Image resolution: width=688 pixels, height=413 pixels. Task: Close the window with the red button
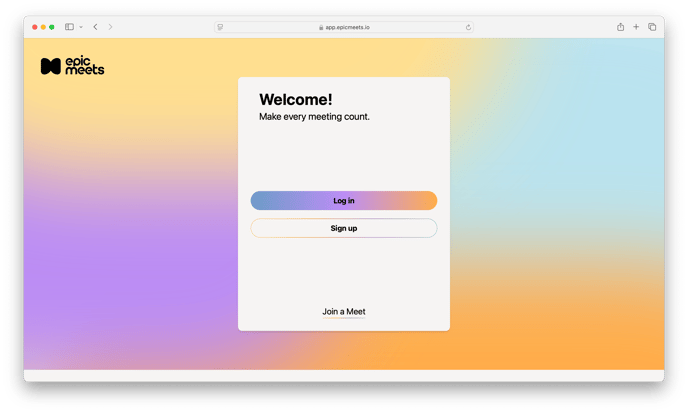(x=35, y=27)
